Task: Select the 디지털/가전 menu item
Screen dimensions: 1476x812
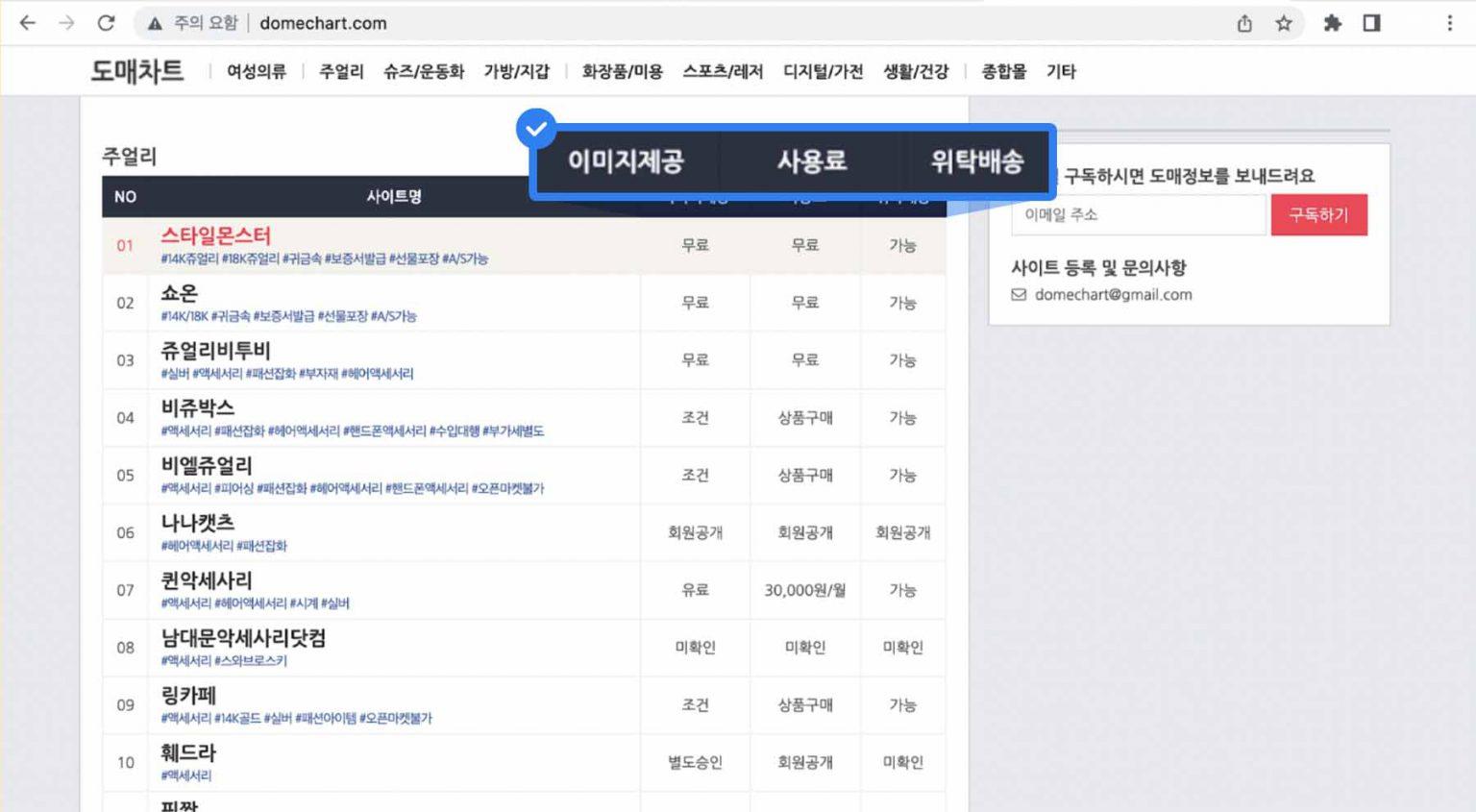Action: pos(823,71)
